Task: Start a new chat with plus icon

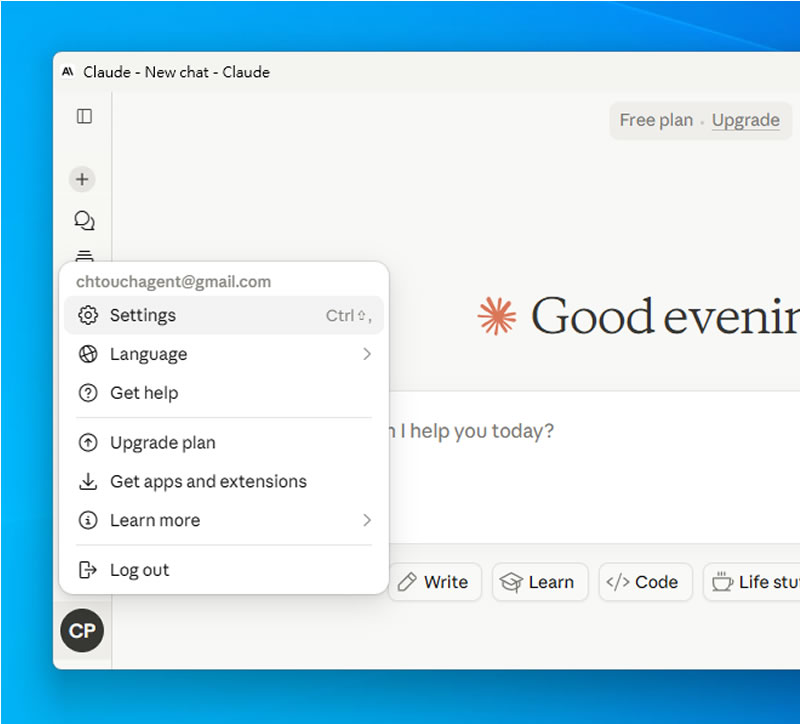Action: [x=82, y=179]
